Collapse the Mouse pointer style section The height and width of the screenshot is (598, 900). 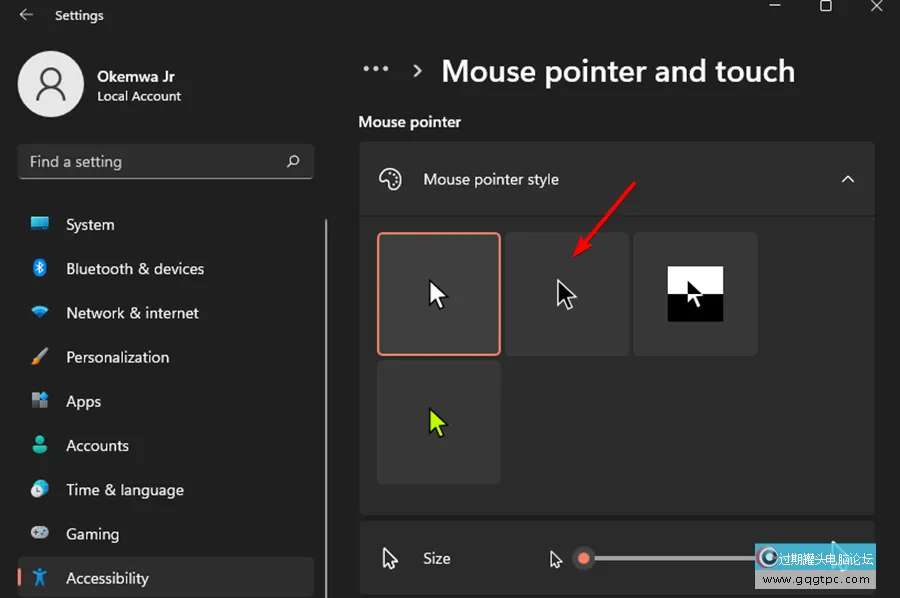pos(847,180)
